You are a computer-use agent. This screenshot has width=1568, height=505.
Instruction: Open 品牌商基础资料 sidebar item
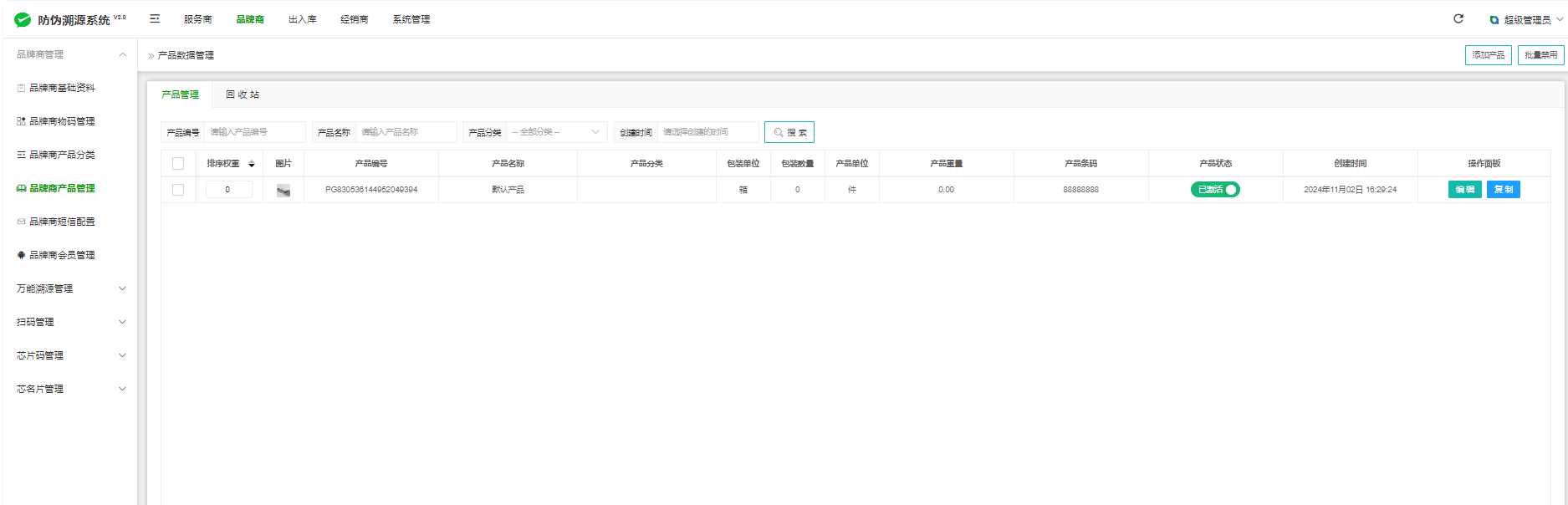pos(62,88)
